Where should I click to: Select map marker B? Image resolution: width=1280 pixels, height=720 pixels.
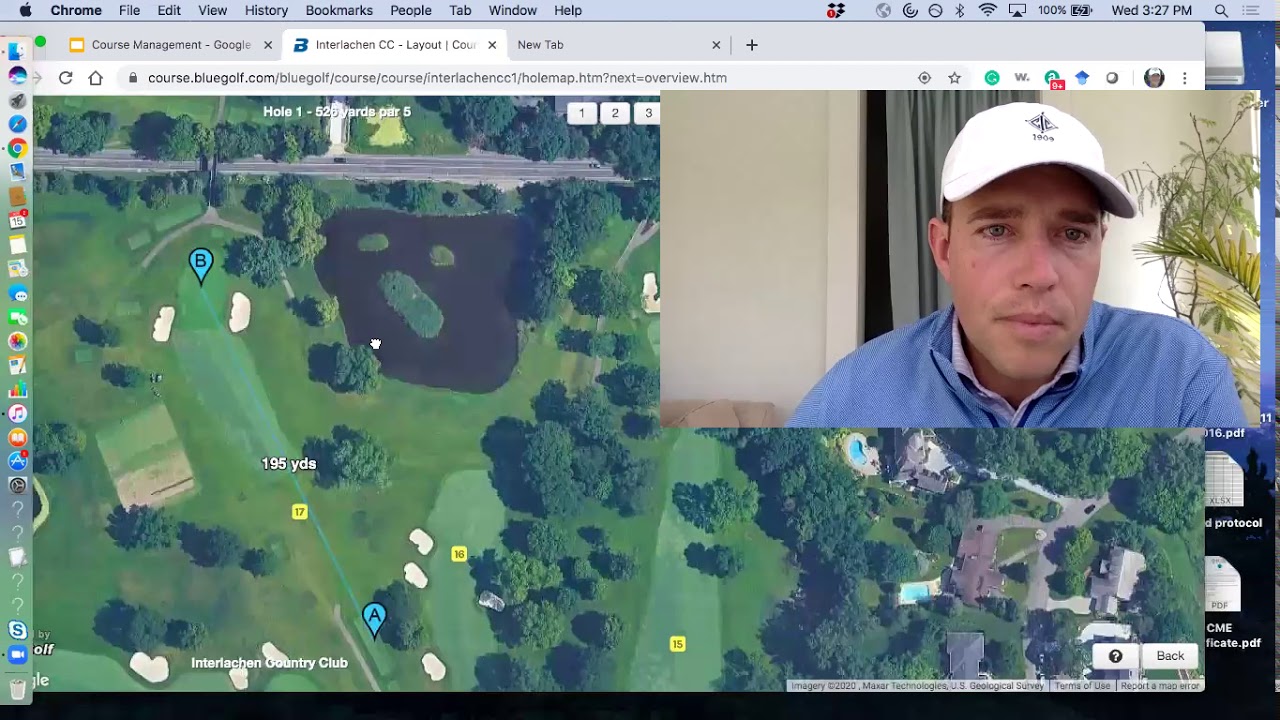click(x=201, y=265)
